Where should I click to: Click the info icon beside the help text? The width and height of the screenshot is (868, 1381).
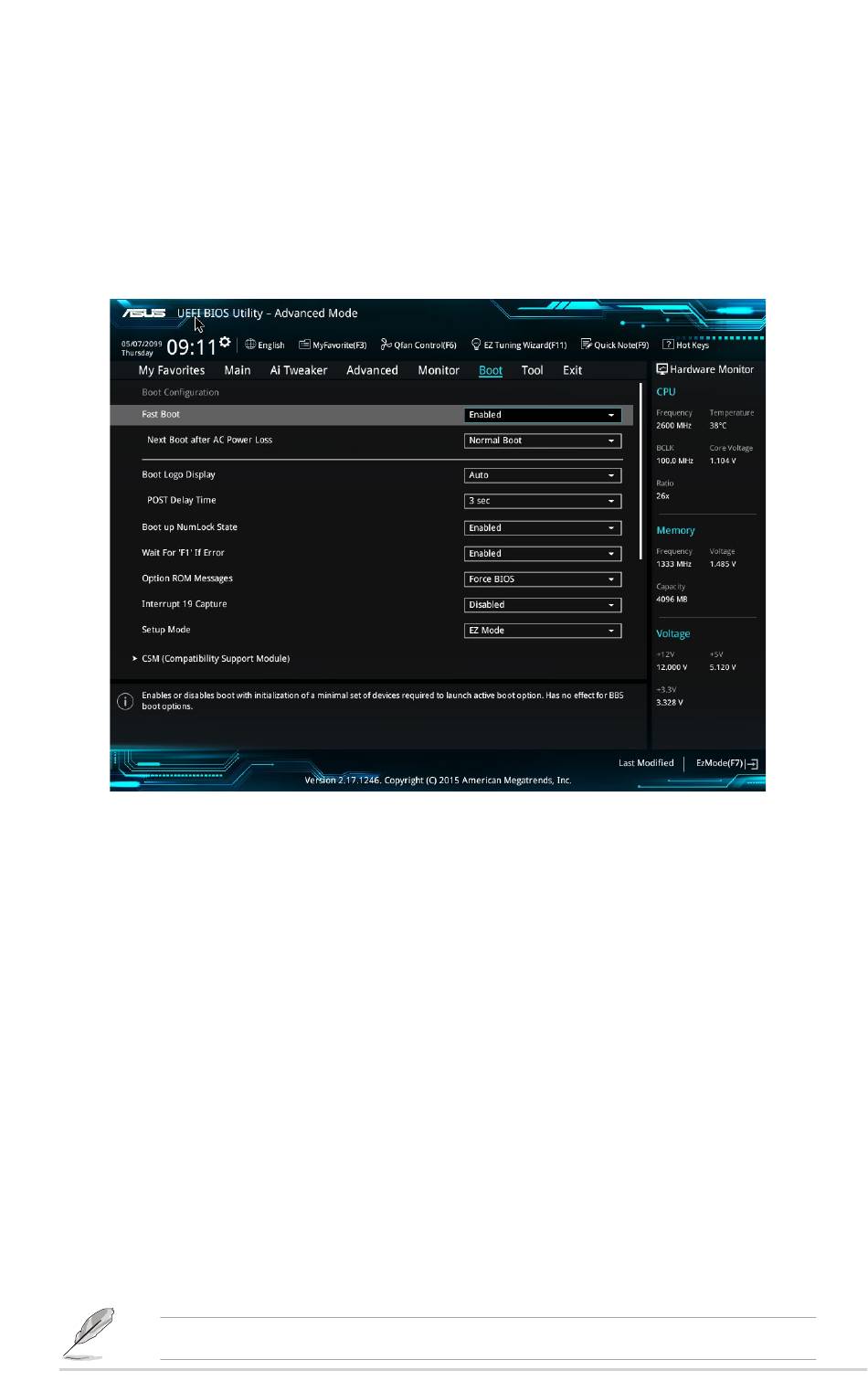tap(125, 701)
